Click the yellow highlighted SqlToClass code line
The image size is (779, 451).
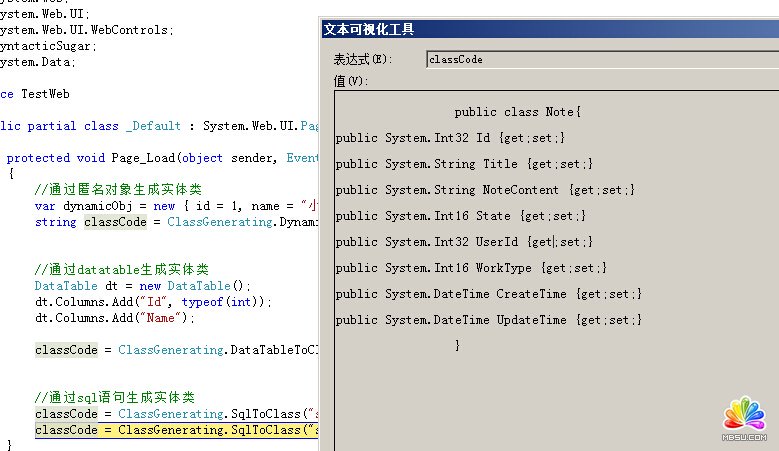[x=176, y=430]
